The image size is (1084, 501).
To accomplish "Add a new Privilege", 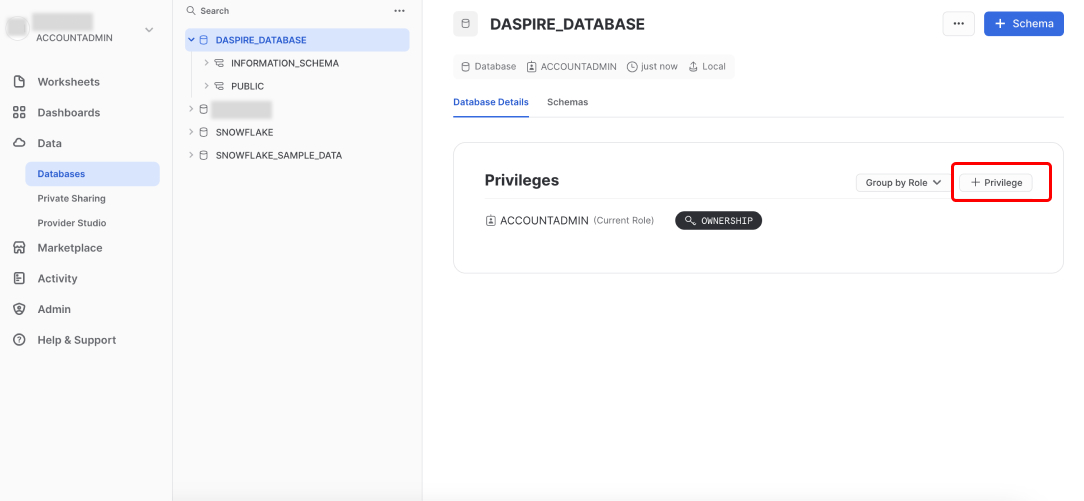I will (x=996, y=182).
